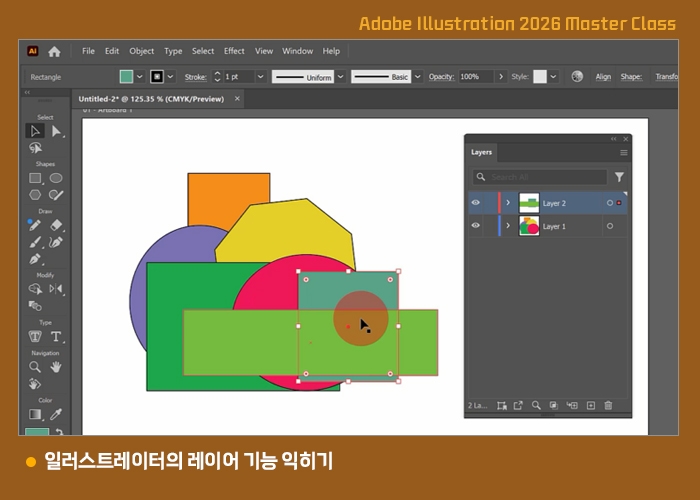This screenshot has width=700, height=500.
Task: Toggle the lock column for Layer 2
Action: coord(490,203)
